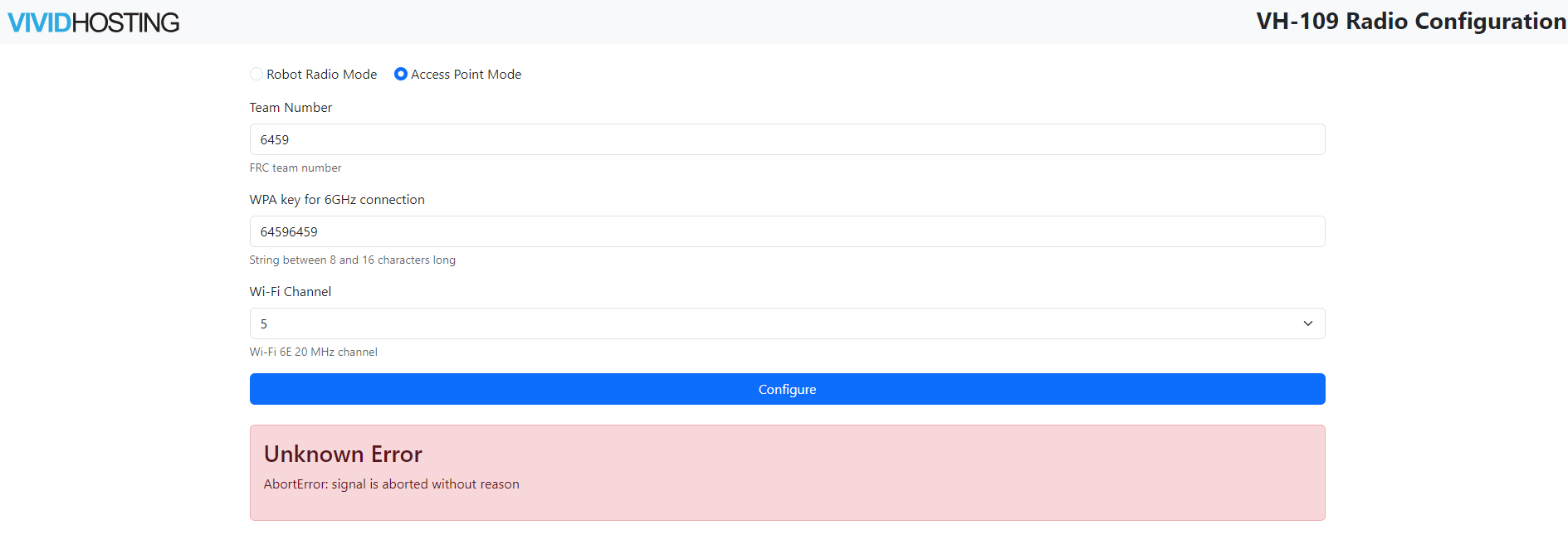Select the Access Point Mode radio button
This screenshot has width=1568, height=559.
point(401,74)
